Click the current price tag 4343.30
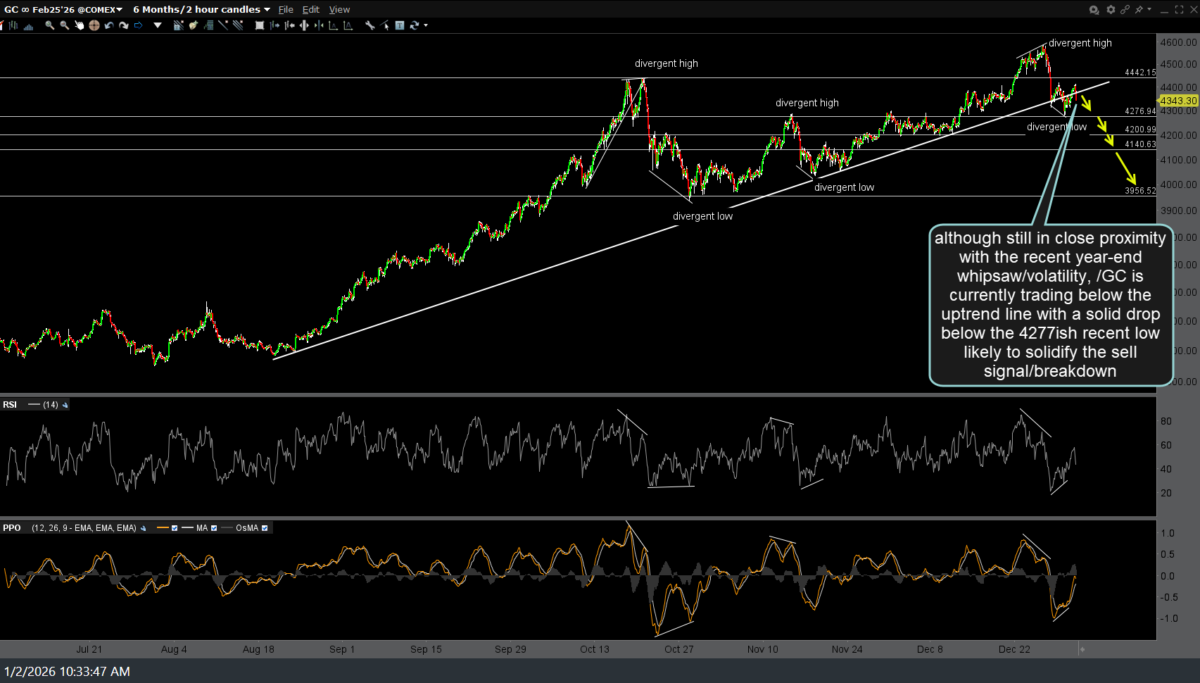 [1176, 100]
